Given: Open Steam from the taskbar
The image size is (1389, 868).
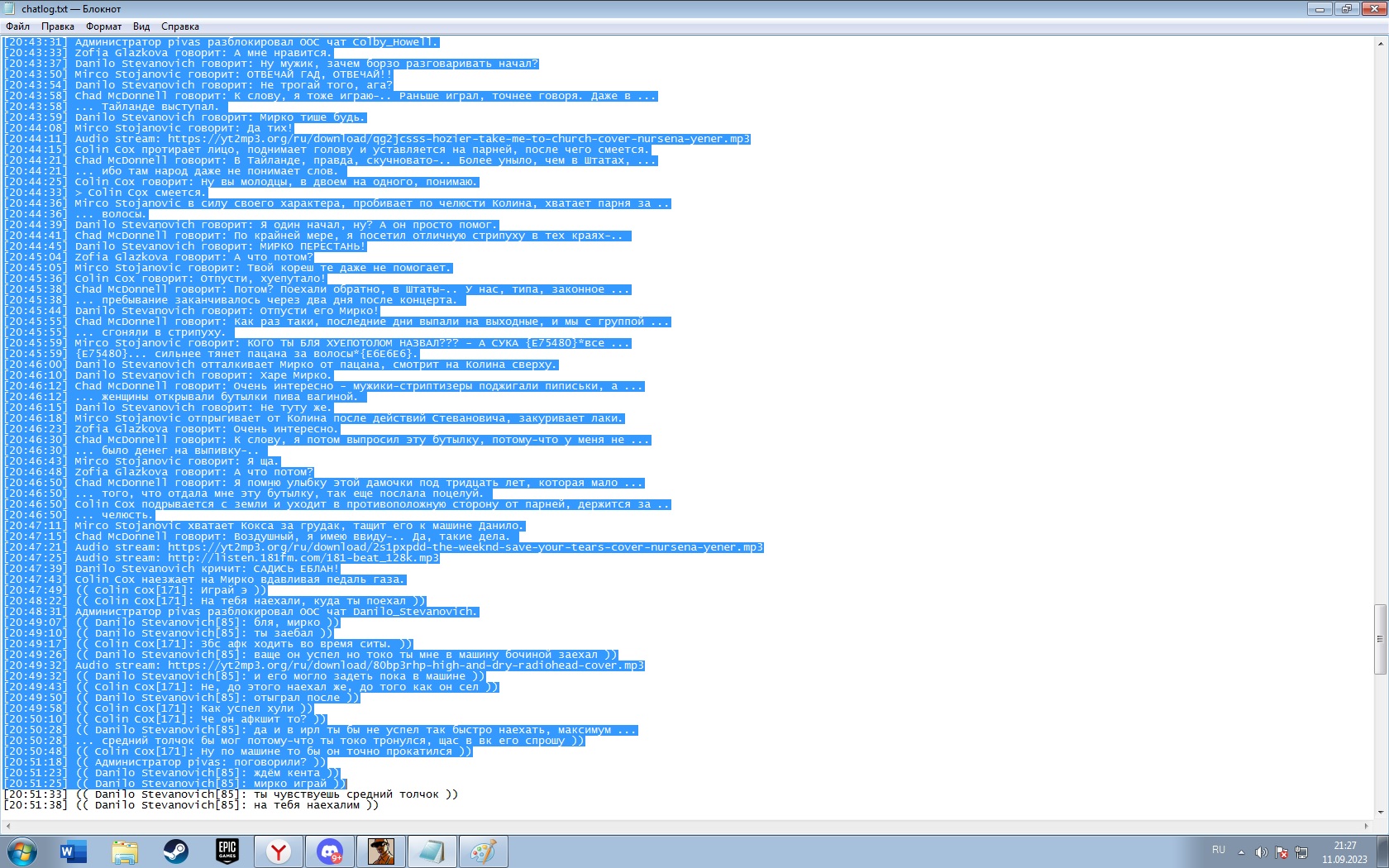Looking at the screenshot, I should pos(176,851).
